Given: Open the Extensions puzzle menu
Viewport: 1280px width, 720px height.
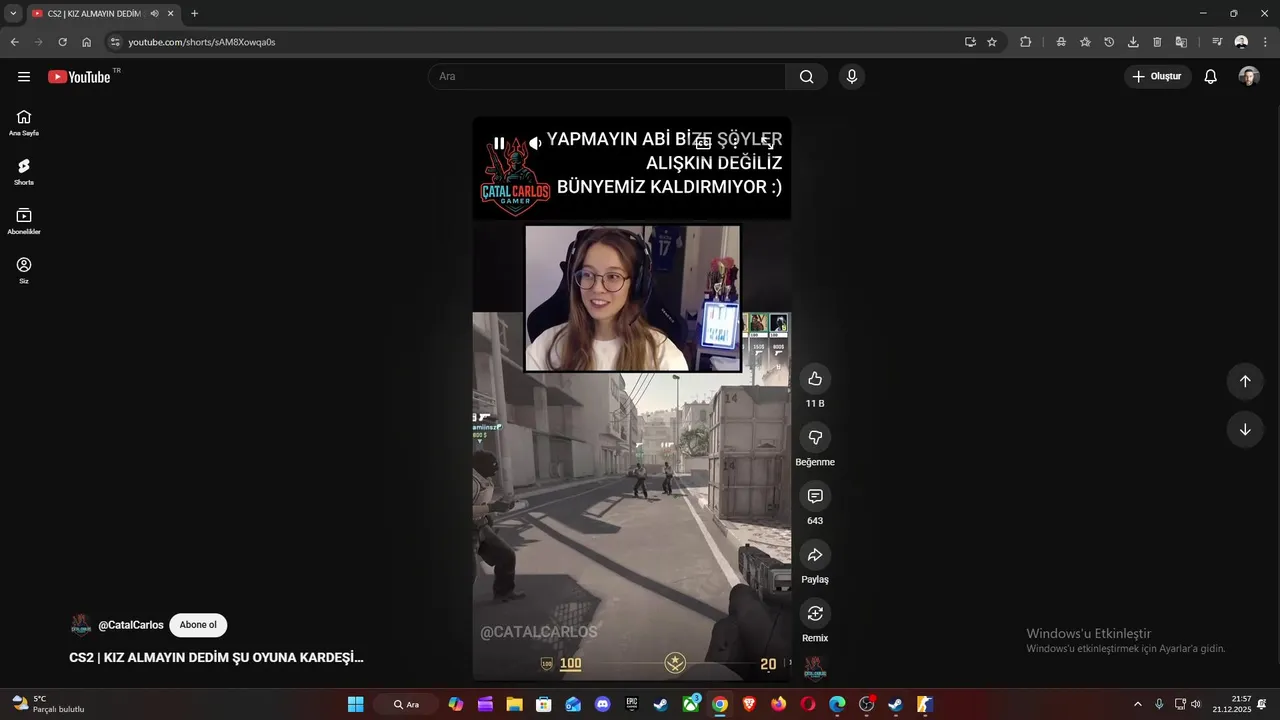Looking at the screenshot, I should point(1025,42).
